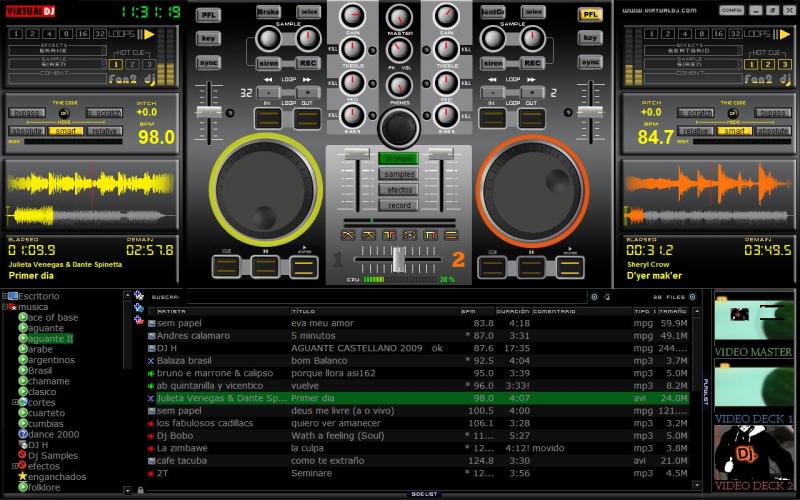Open right deck effects dropdown showing BEATGRID
Screen dimensions: 800x500
[x=693, y=49]
